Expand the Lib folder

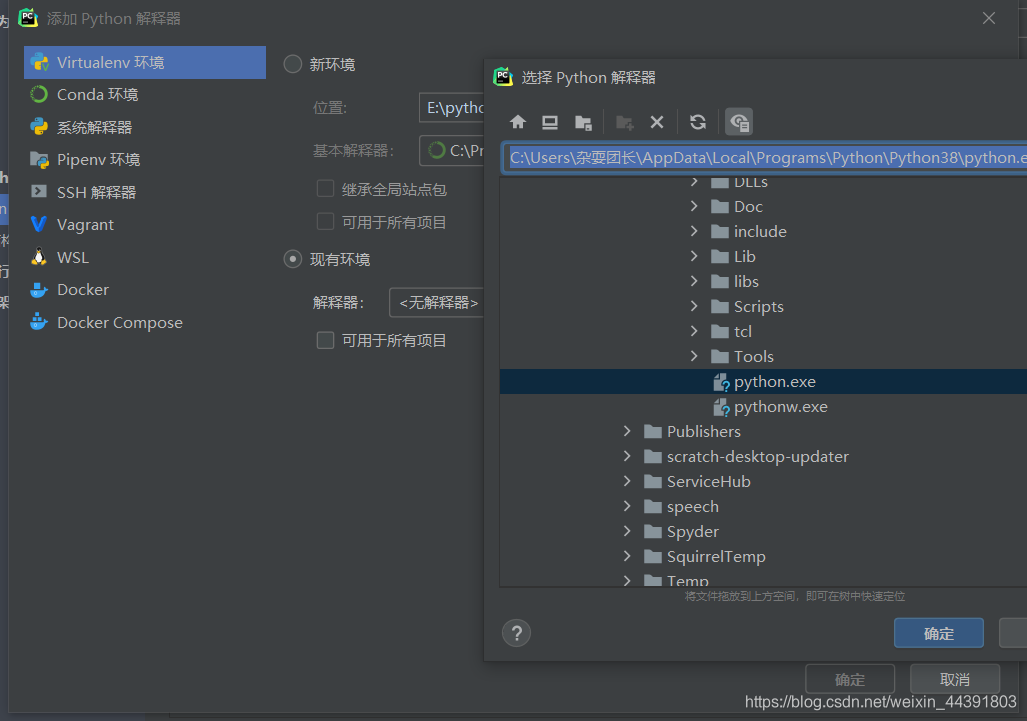pos(694,256)
